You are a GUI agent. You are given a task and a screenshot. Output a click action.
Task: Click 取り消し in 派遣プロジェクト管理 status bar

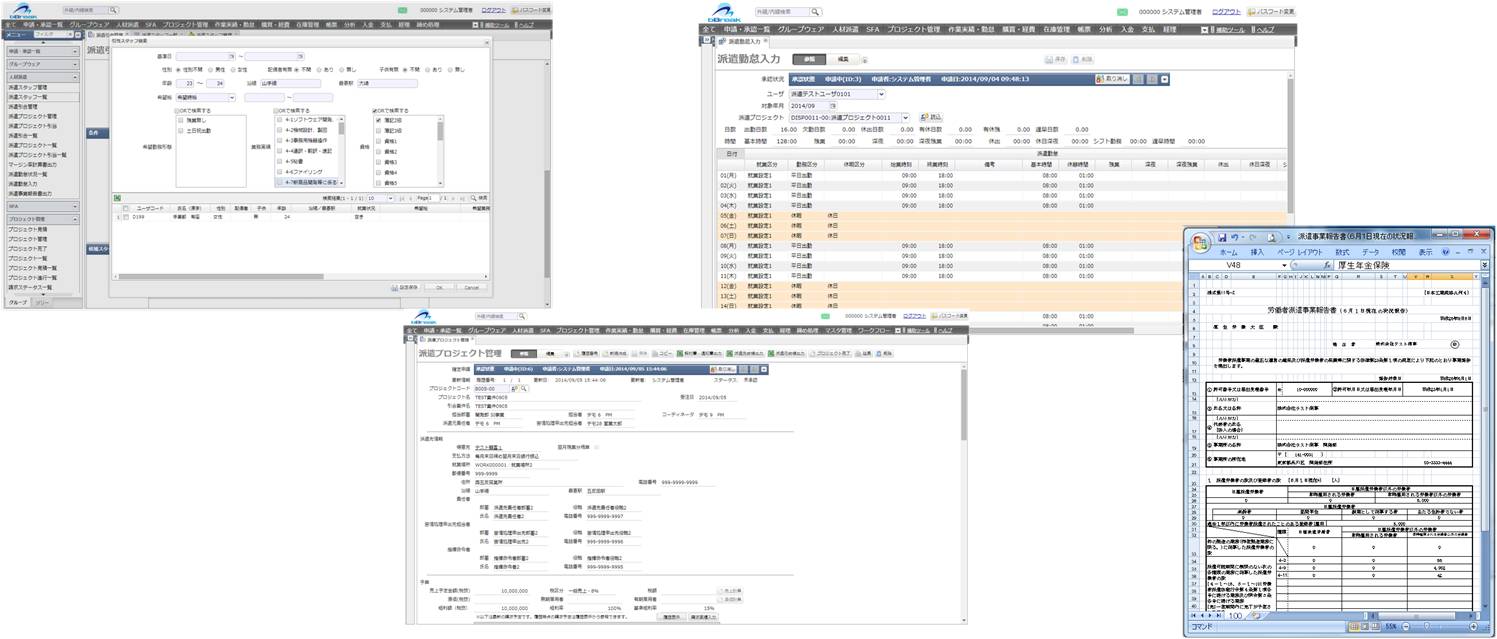[x=723, y=369]
